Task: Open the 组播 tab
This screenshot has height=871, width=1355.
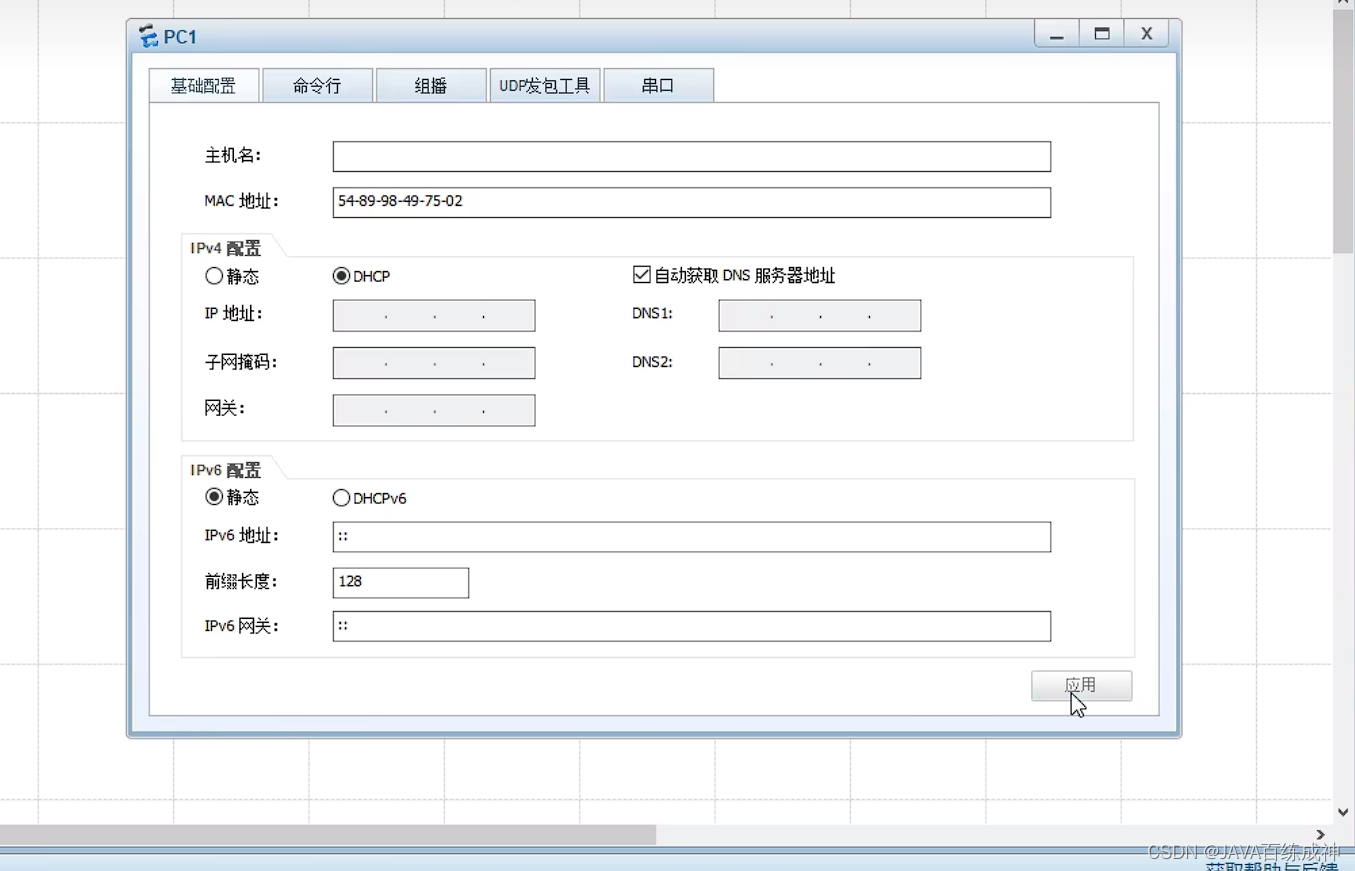Action: click(431, 86)
